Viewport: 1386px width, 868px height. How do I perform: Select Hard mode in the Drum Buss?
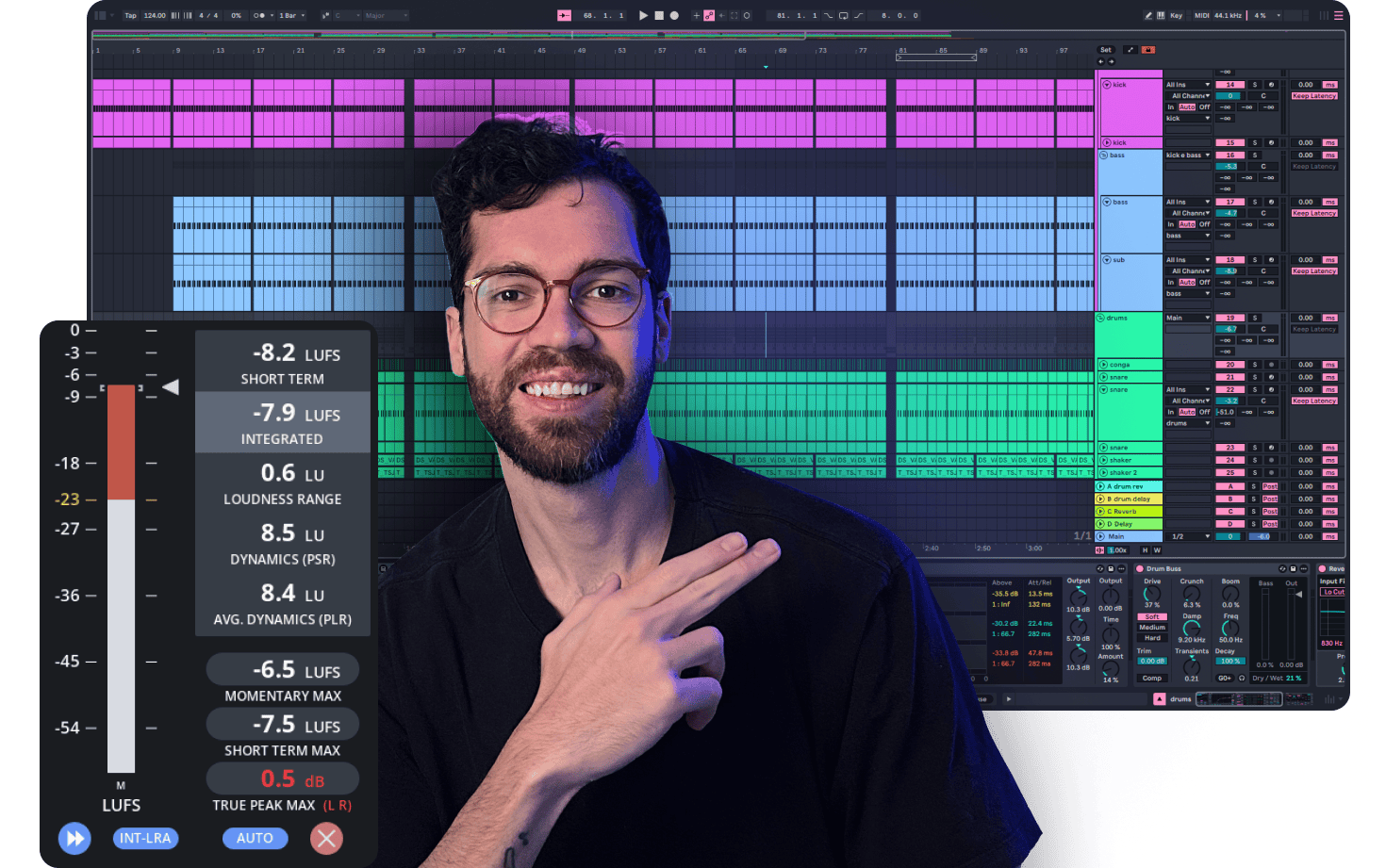1152,638
